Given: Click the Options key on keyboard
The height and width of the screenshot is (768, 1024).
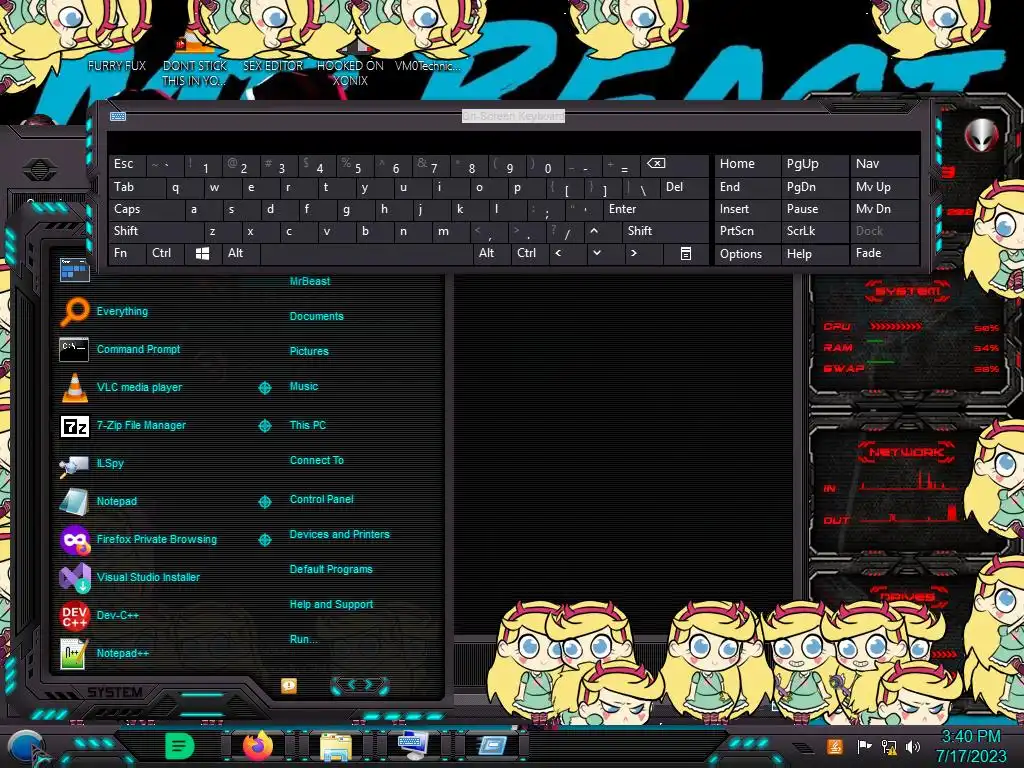Looking at the screenshot, I should [747, 253].
